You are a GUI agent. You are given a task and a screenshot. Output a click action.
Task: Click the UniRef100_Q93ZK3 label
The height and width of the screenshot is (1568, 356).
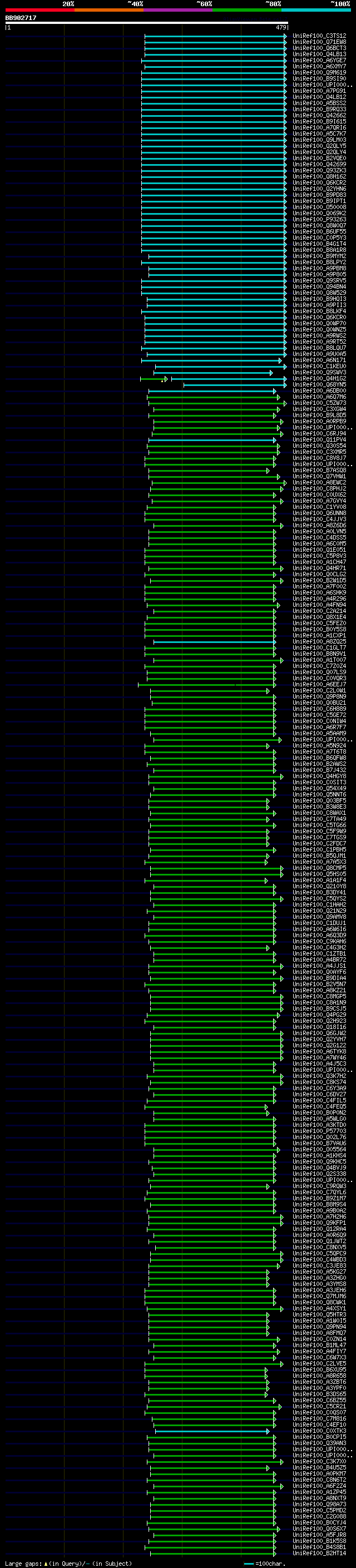[319, 170]
